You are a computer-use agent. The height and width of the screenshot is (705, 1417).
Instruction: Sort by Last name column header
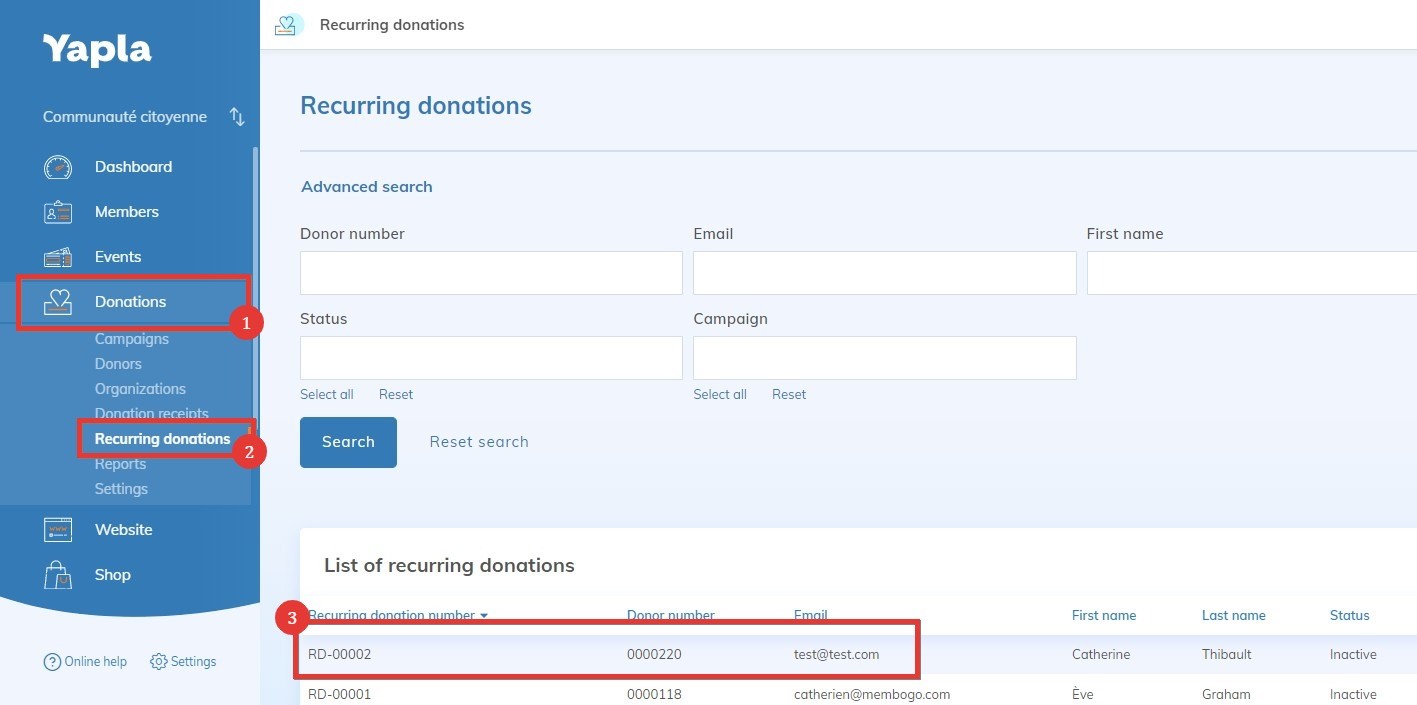click(x=1234, y=616)
